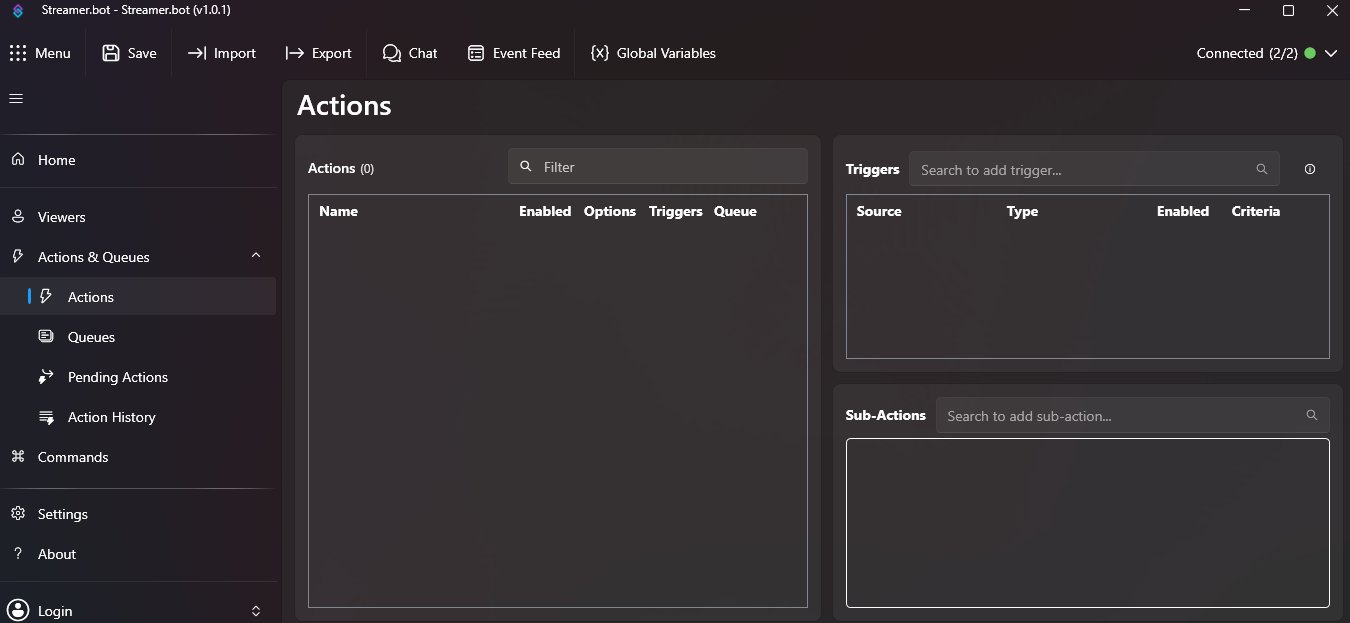The image size is (1350, 623).
Task: Click the Enabled column header
Action: (545, 211)
